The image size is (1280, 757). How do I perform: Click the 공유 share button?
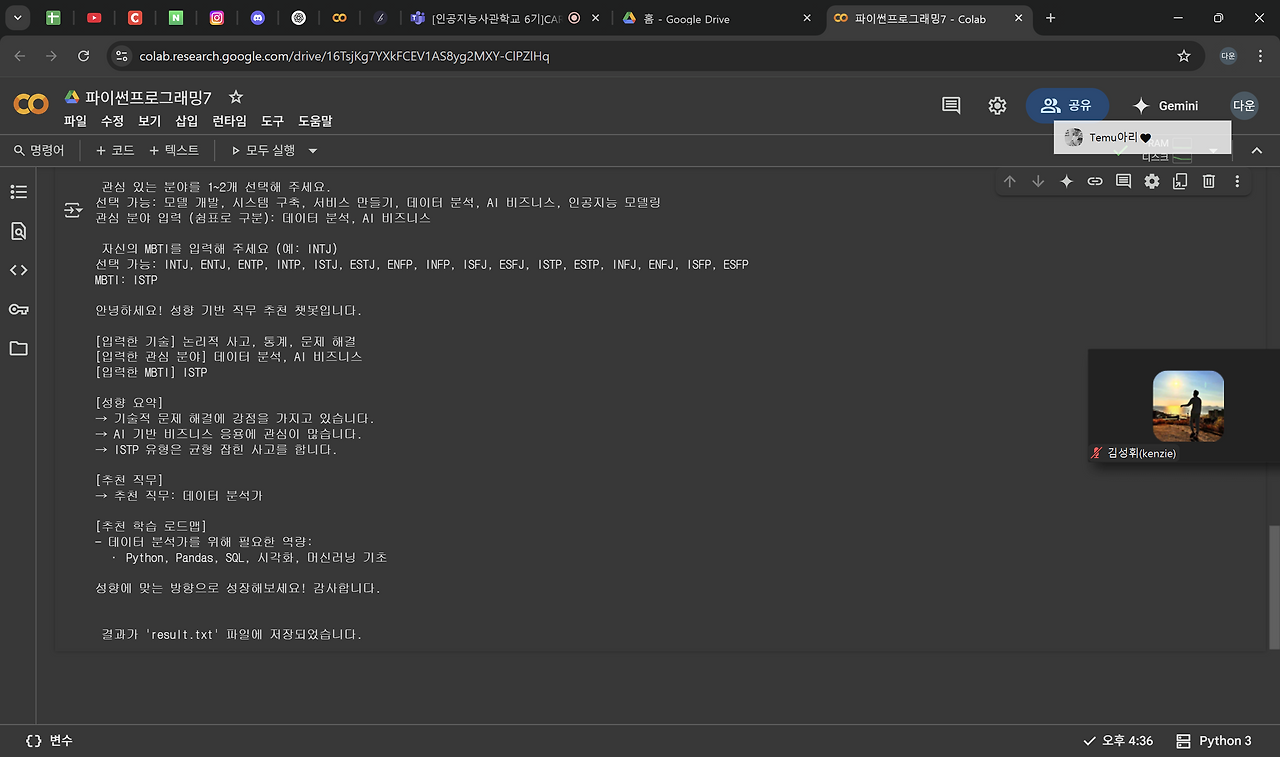[x=1067, y=105]
